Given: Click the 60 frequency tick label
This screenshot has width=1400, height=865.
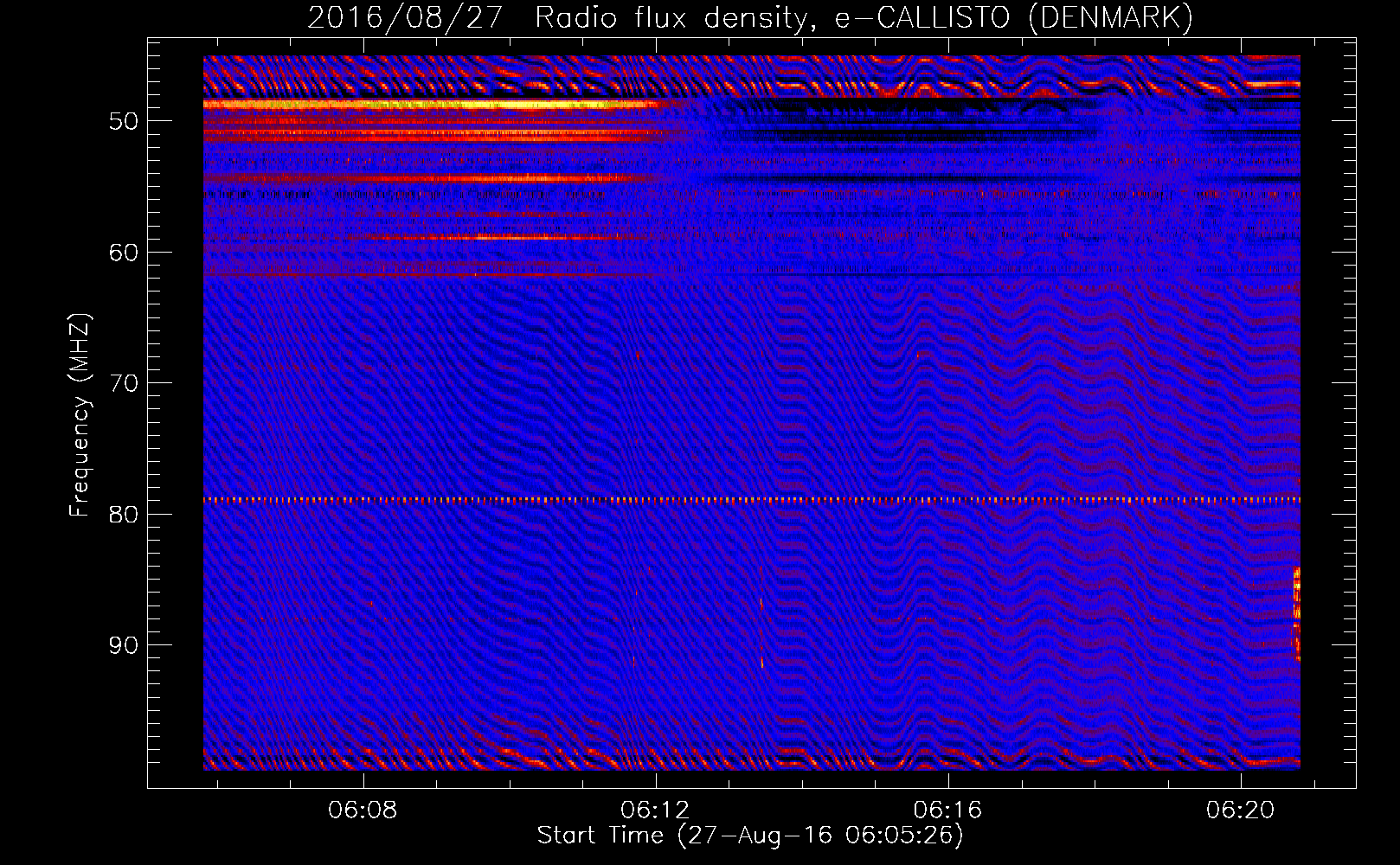Looking at the screenshot, I should point(124,253).
